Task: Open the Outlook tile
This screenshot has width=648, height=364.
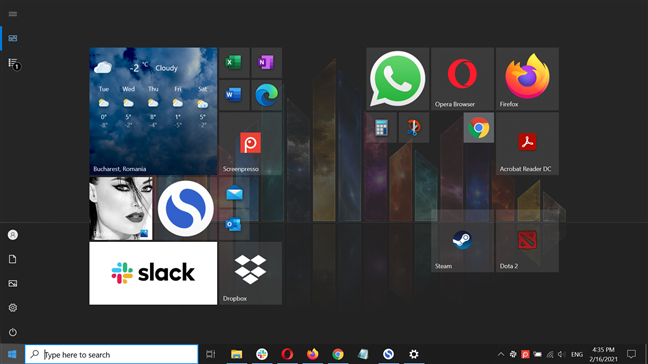Action: pos(234,225)
